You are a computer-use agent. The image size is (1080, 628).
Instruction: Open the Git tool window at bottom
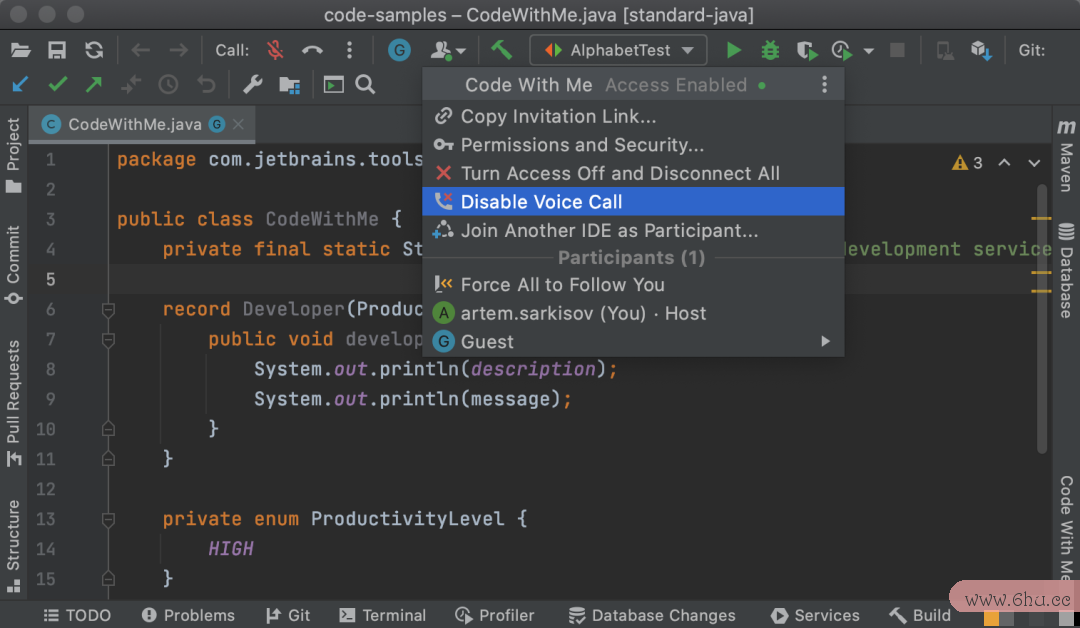pos(288,615)
